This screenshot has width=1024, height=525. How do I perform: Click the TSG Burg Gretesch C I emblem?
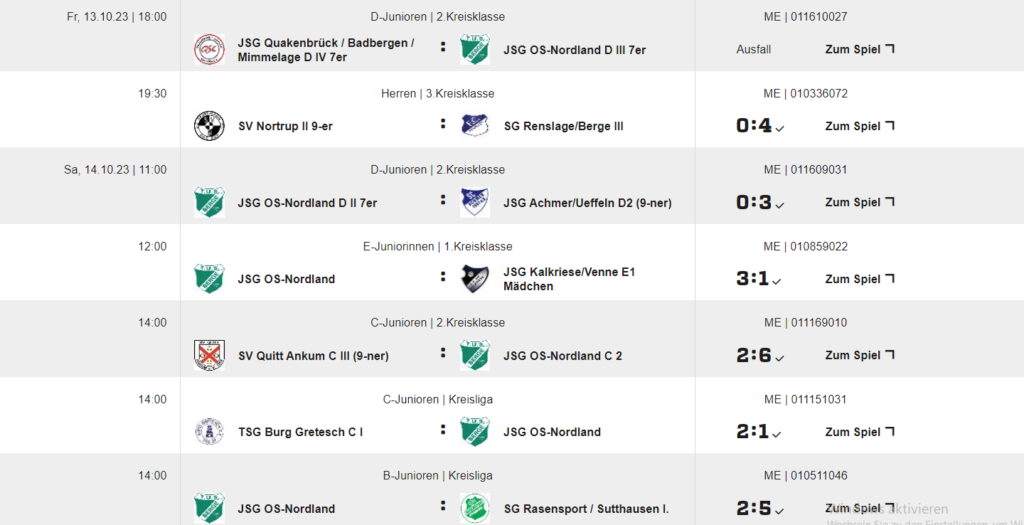pyautogui.click(x=209, y=432)
